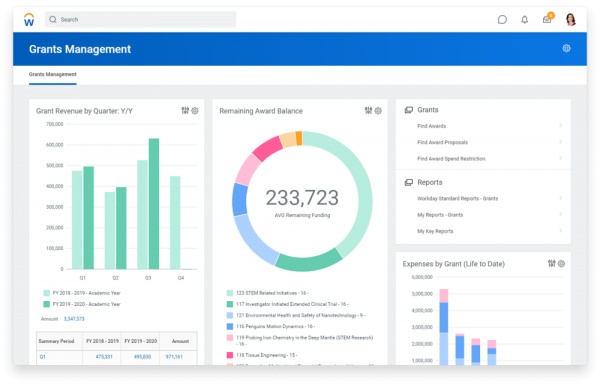Open gear settings on the Expenses by Grant card

click(x=561, y=263)
